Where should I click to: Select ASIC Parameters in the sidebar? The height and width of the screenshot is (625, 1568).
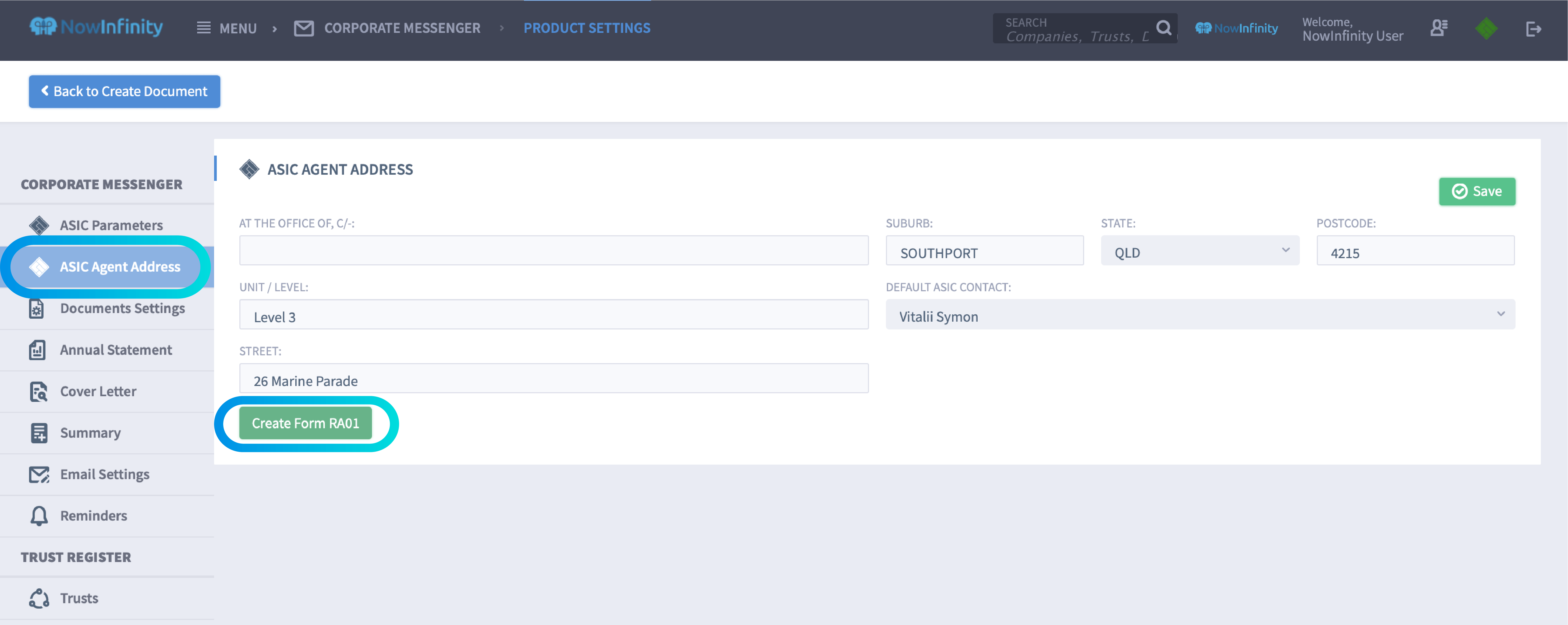point(111,225)
